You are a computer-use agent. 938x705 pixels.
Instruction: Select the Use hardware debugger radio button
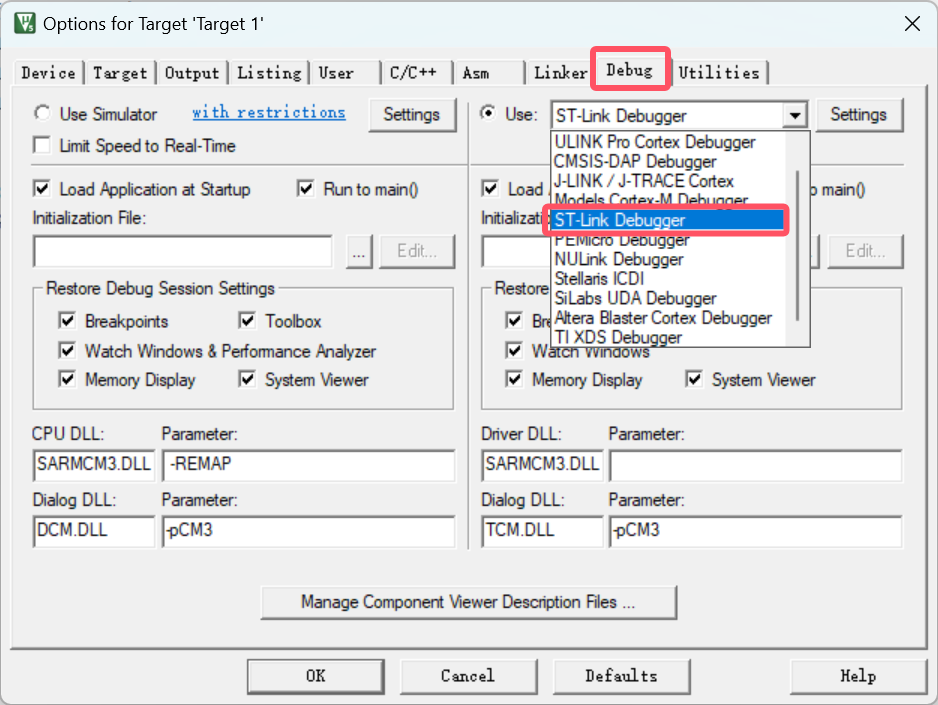[488, 113]
